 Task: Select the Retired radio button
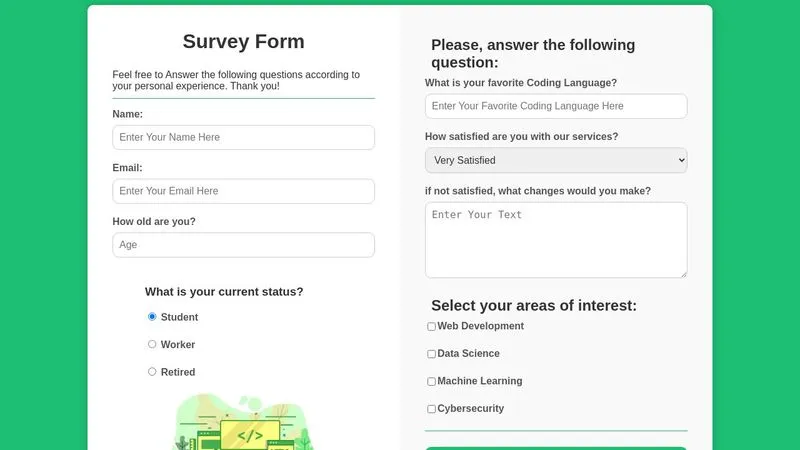click(152, 372)
